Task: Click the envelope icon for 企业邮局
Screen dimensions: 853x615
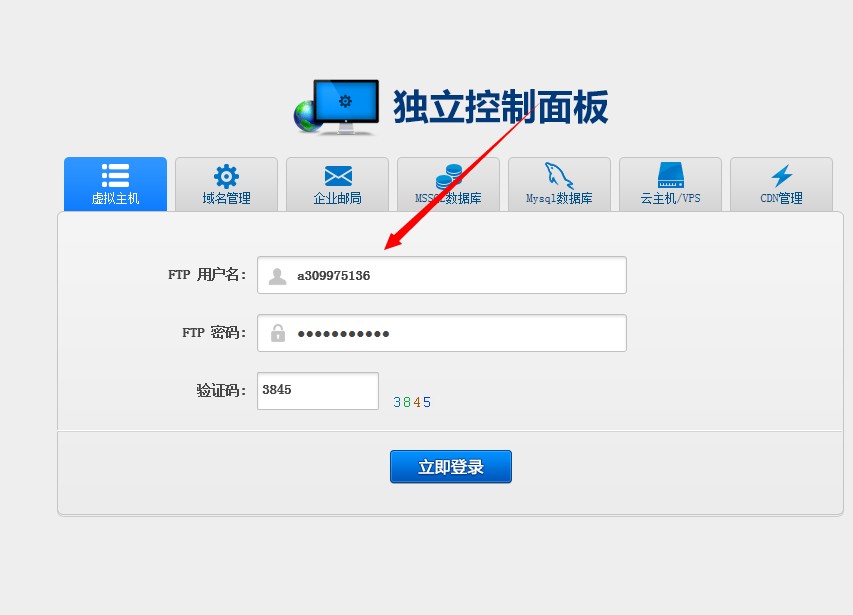Action: coord(338,176)
